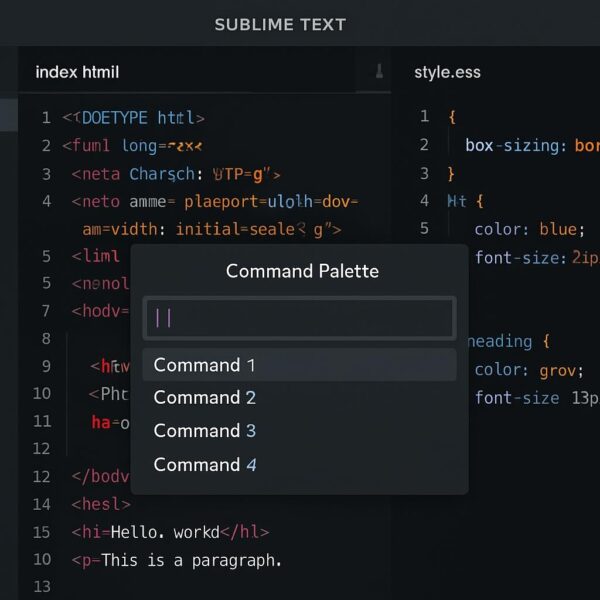Click the 'hesl' tag on line 14
The image size is (600, 600).
[x=101, y=504]
